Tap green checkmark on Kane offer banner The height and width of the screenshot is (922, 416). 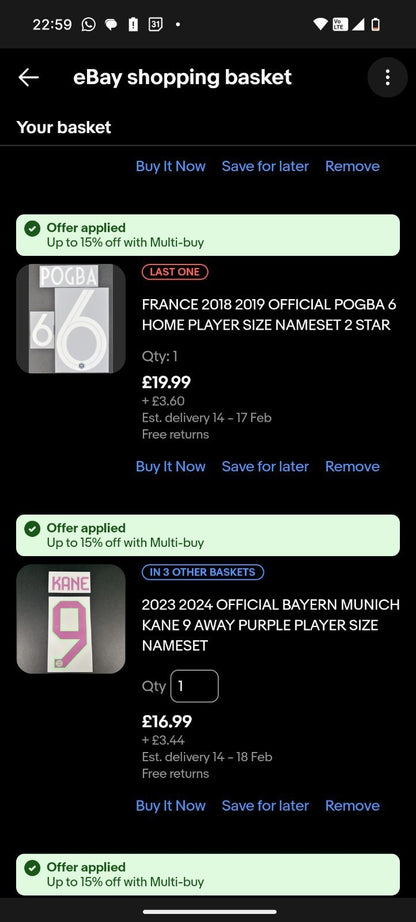click(32, 529)
